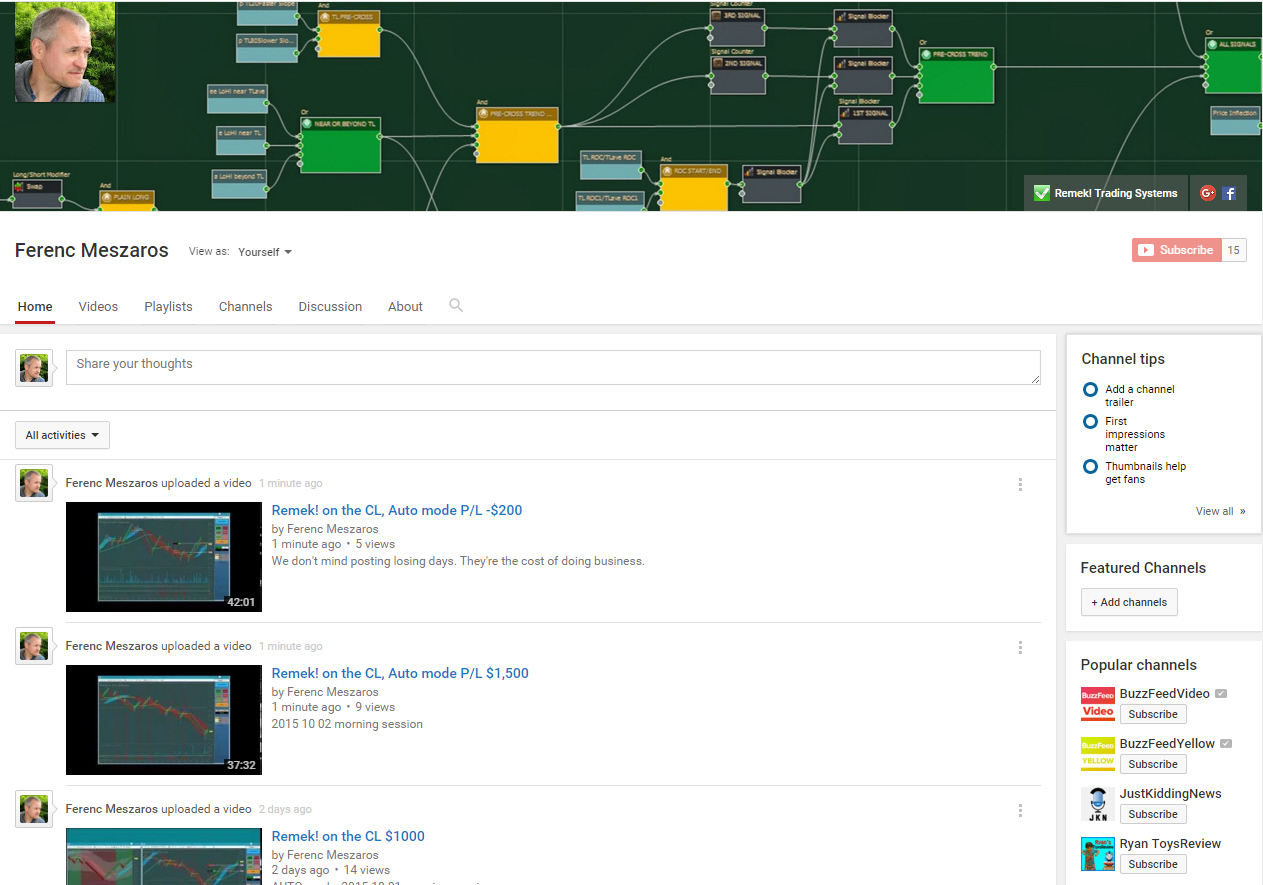This screenshot has width=1263, height=885.
Task: Click the BuzzFeedYellow channel name
Action: click(x=1167, y=743)
